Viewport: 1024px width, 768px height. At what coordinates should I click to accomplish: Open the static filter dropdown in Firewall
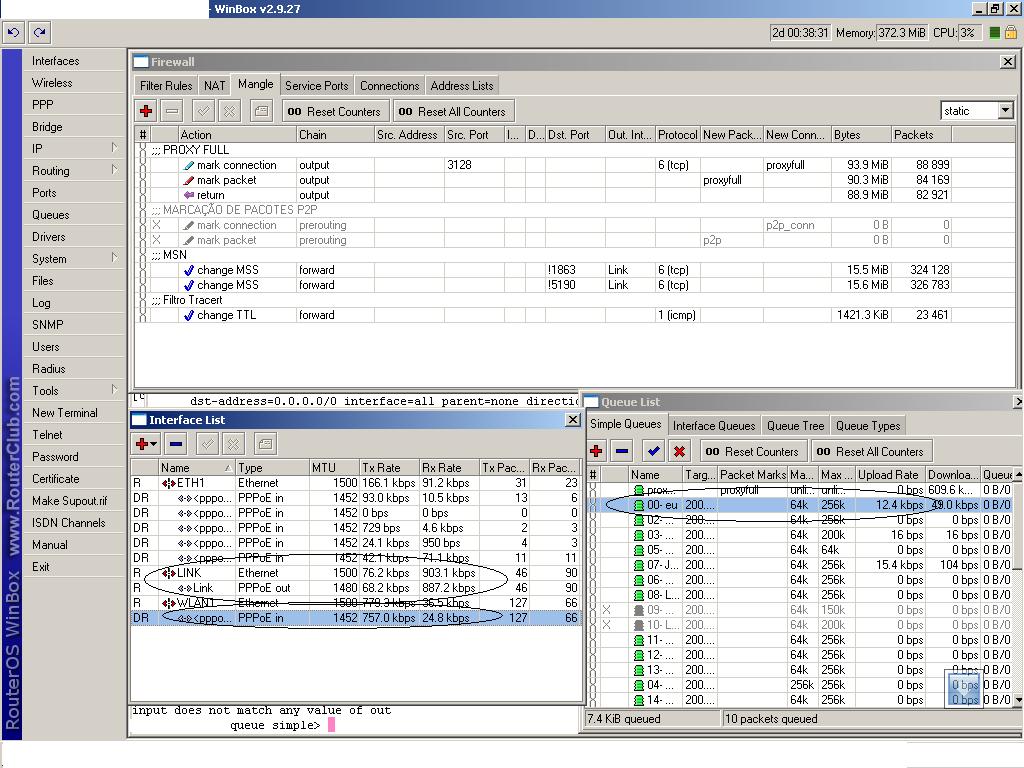coord(1005,111)
